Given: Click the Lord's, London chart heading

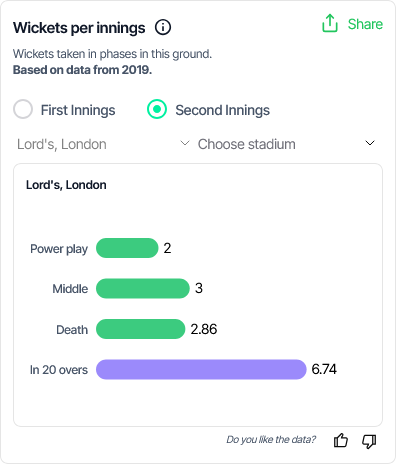Looking at the screenshot, I should 66,185.
